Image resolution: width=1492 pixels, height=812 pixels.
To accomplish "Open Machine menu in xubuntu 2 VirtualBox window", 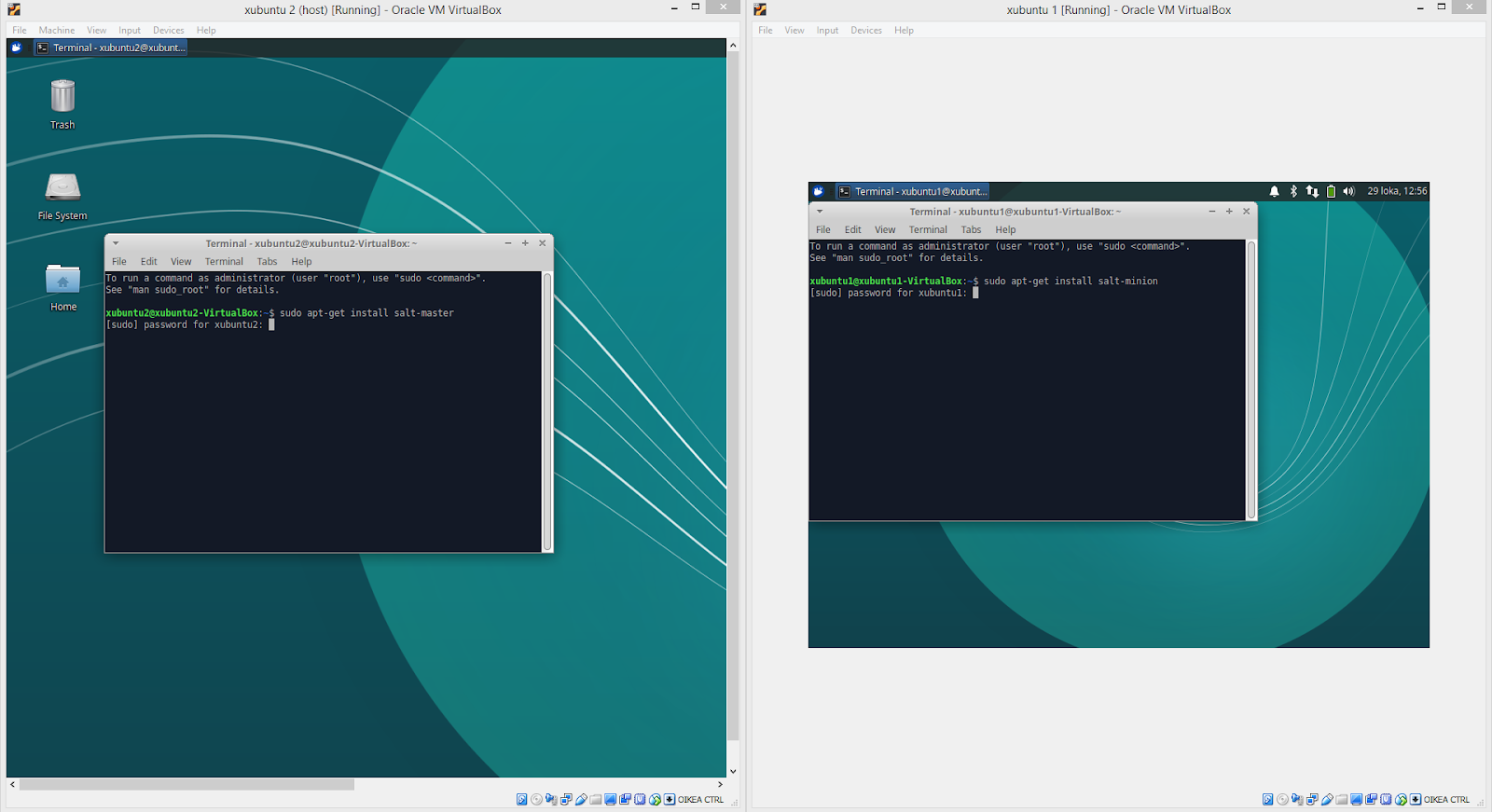I will [57, 31].
